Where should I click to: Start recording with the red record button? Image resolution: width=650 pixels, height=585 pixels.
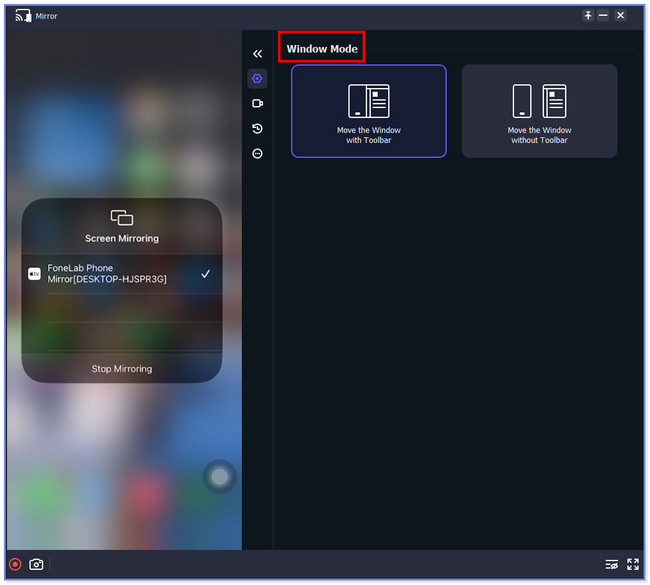click(x=15, y=564)
